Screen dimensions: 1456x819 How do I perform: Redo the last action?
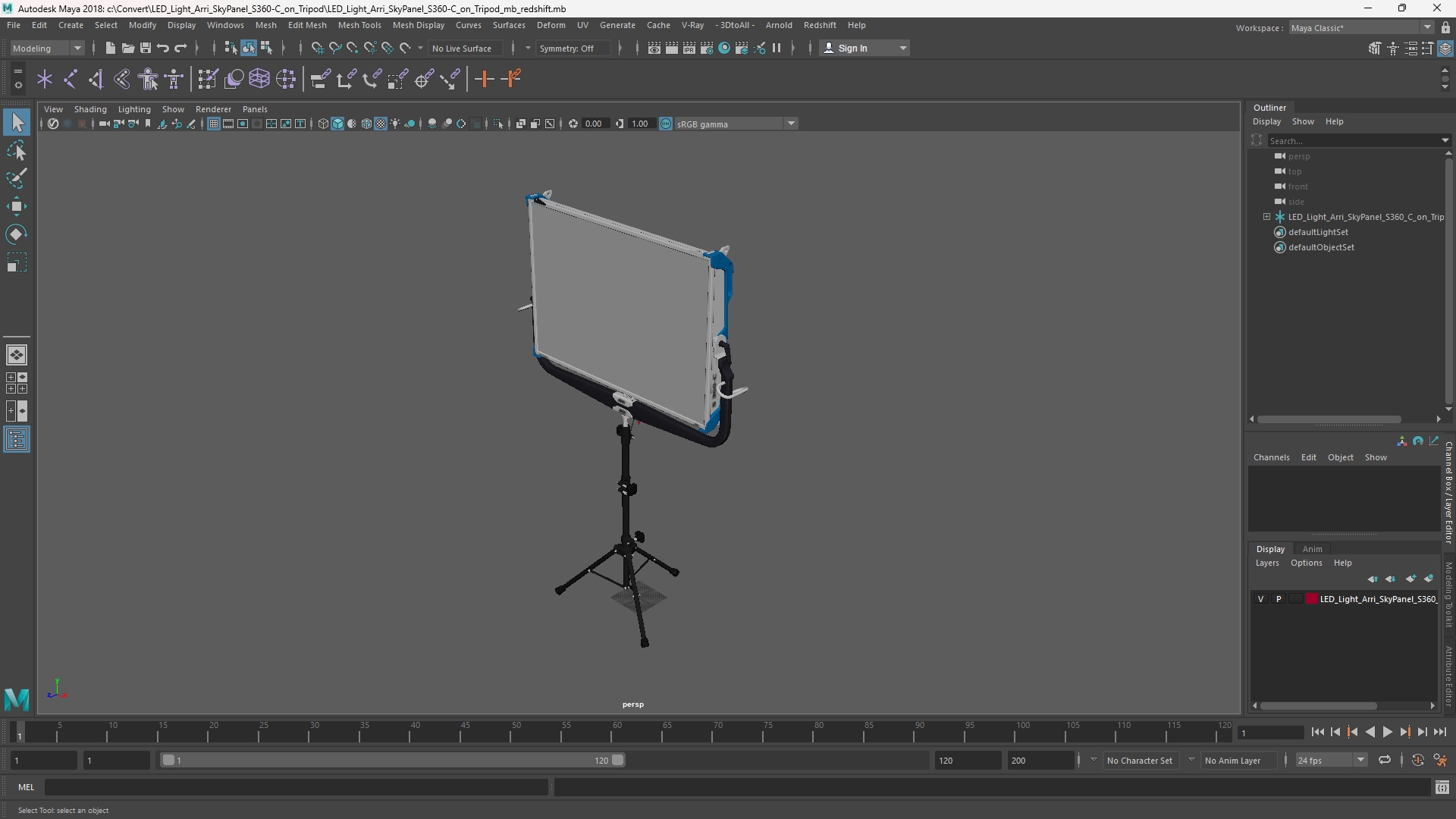point(180,48)
